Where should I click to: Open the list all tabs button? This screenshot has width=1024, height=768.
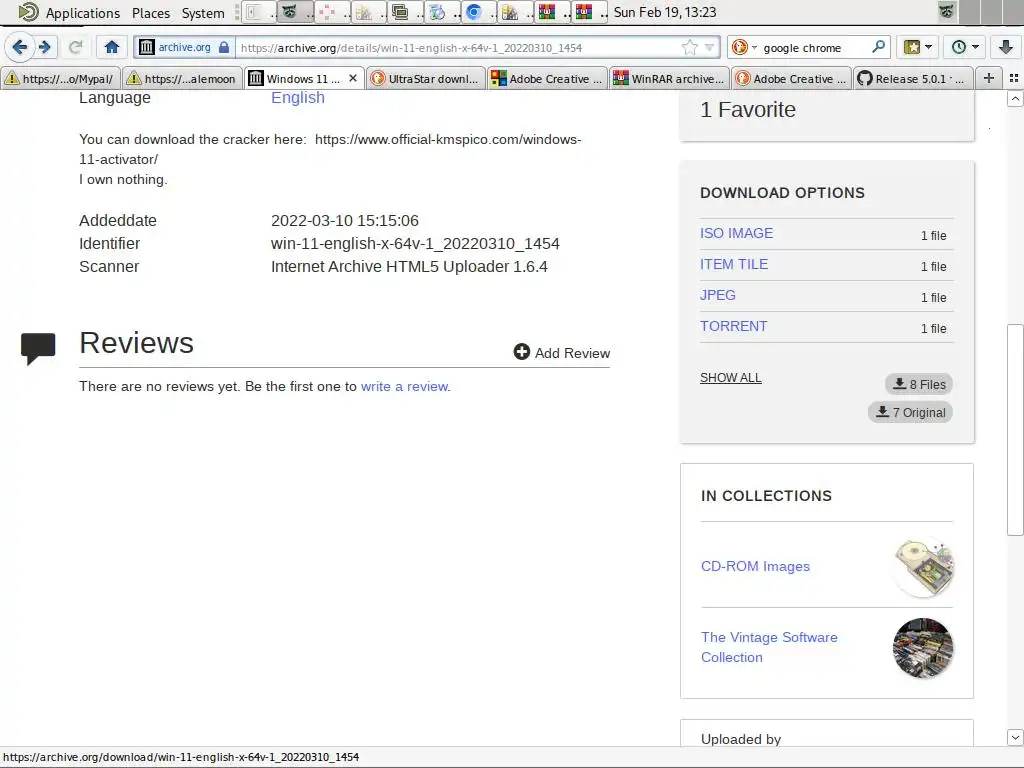(1014, 78)
